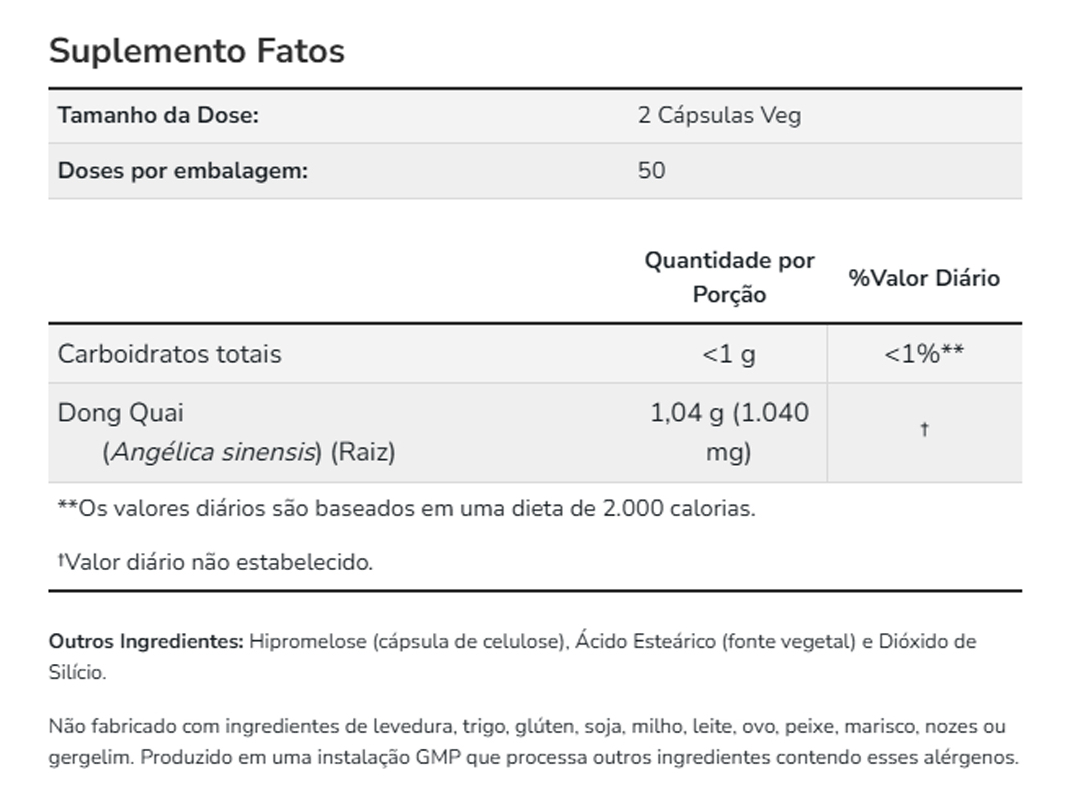Click the Angélica sinensis (Raiz) text

coord(249,452)
